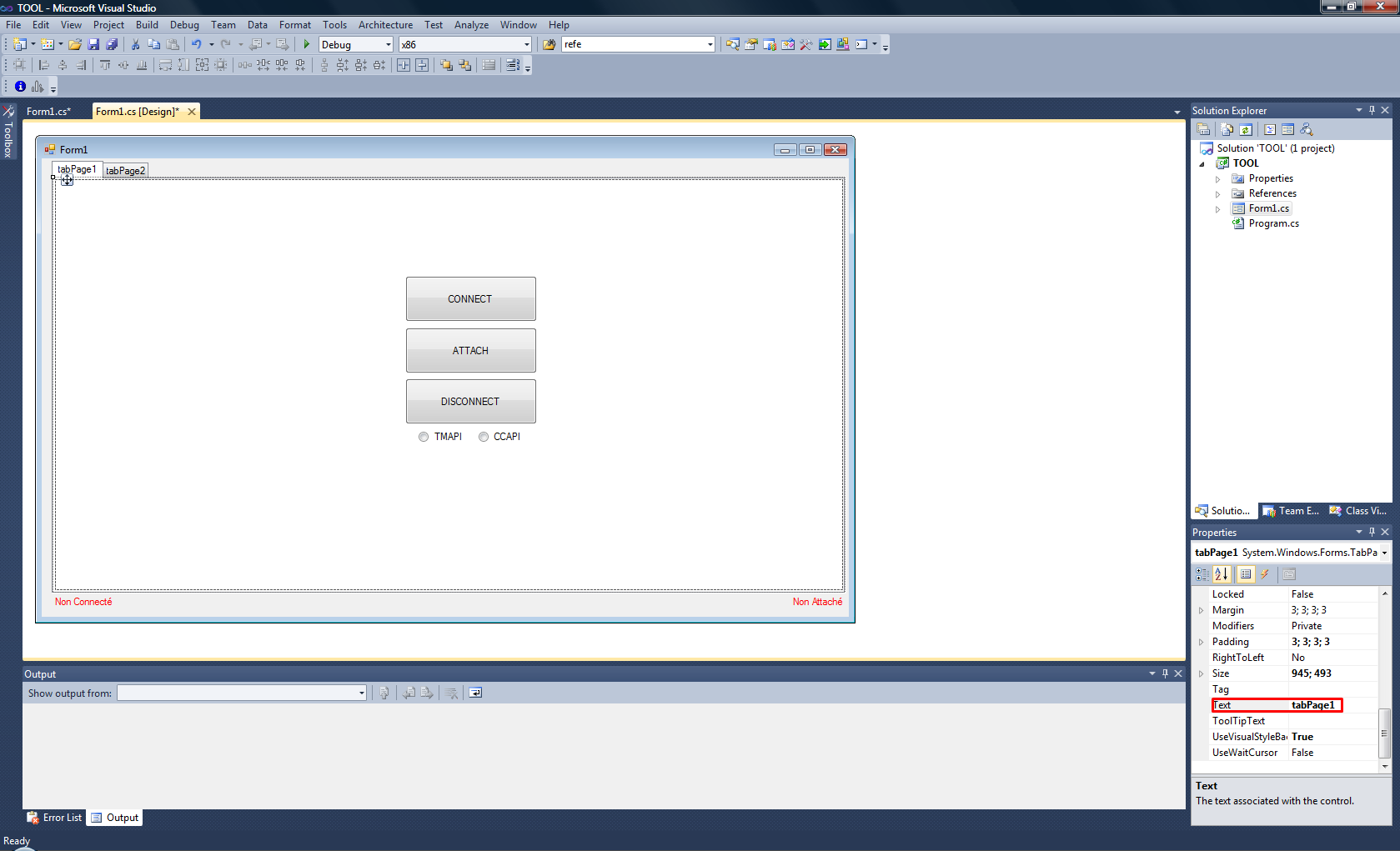1400x851 pixels.
Task: Click the Align Lefts layout icon
Action: (44, 65)
